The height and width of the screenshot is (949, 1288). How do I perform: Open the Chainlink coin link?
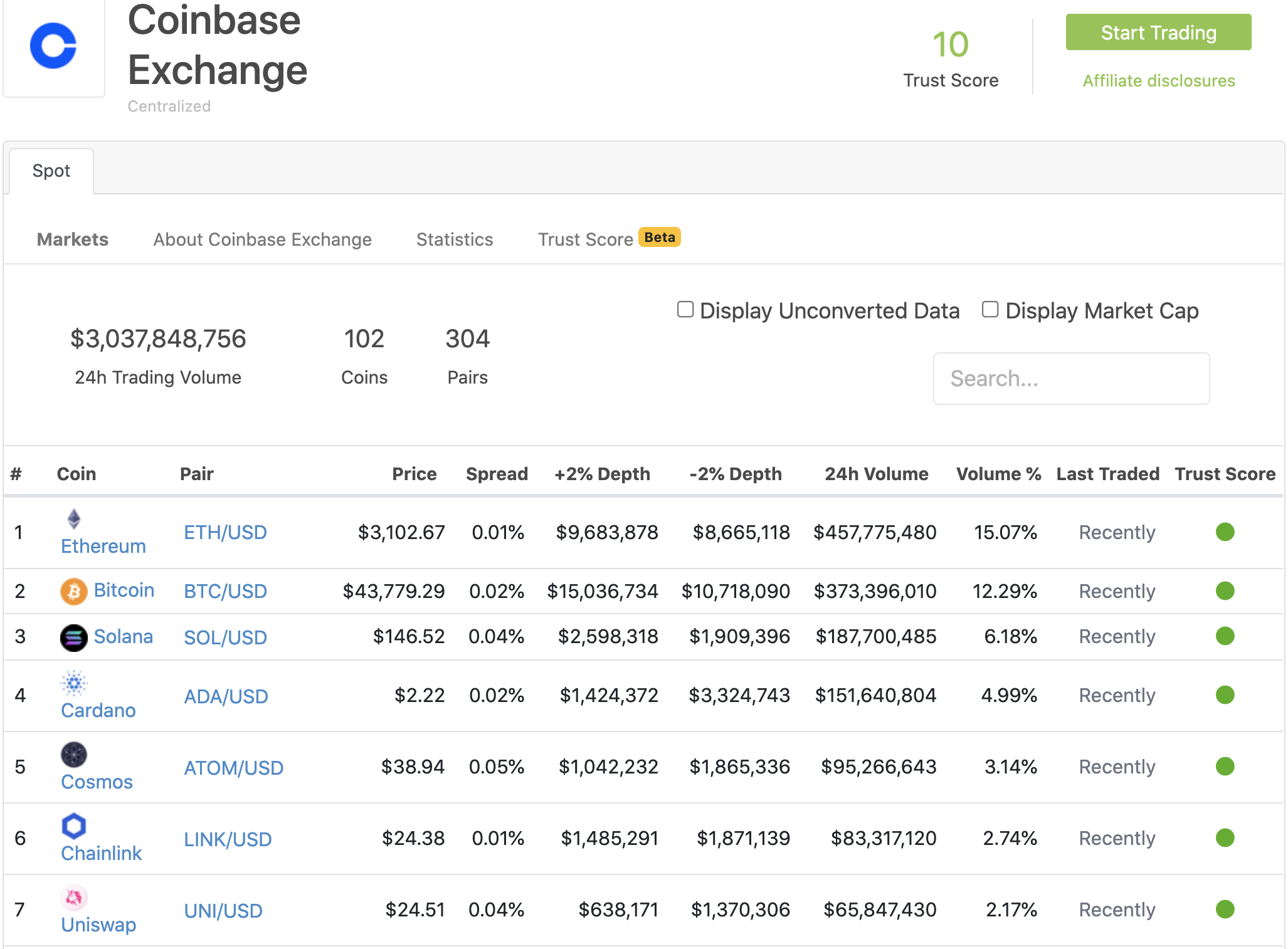102,853
